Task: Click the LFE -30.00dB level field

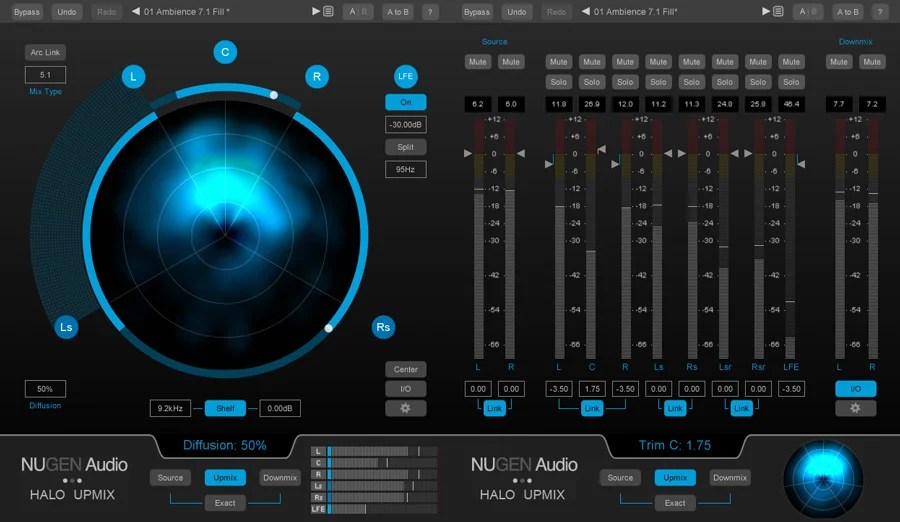Action: 405,125
